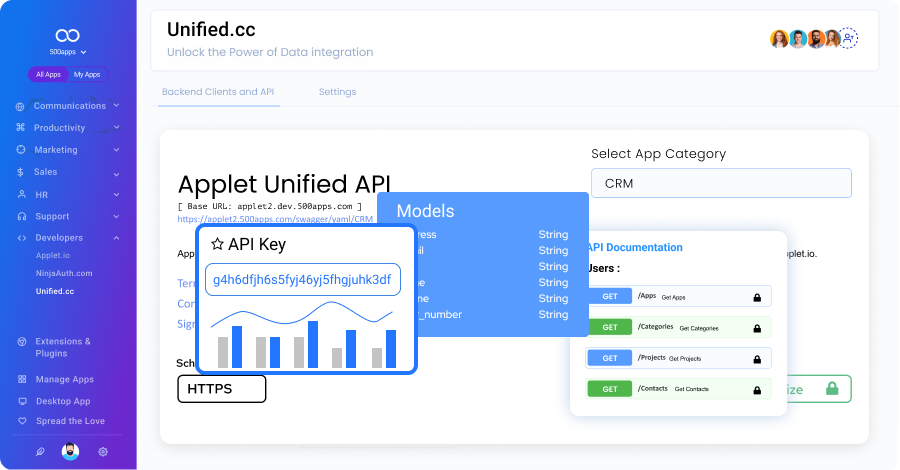Image resolution: width=900 pixels, height=470 pixels.
Task: Click the rocket icon in sidebar footer
Action: click(x=40, y=452)
